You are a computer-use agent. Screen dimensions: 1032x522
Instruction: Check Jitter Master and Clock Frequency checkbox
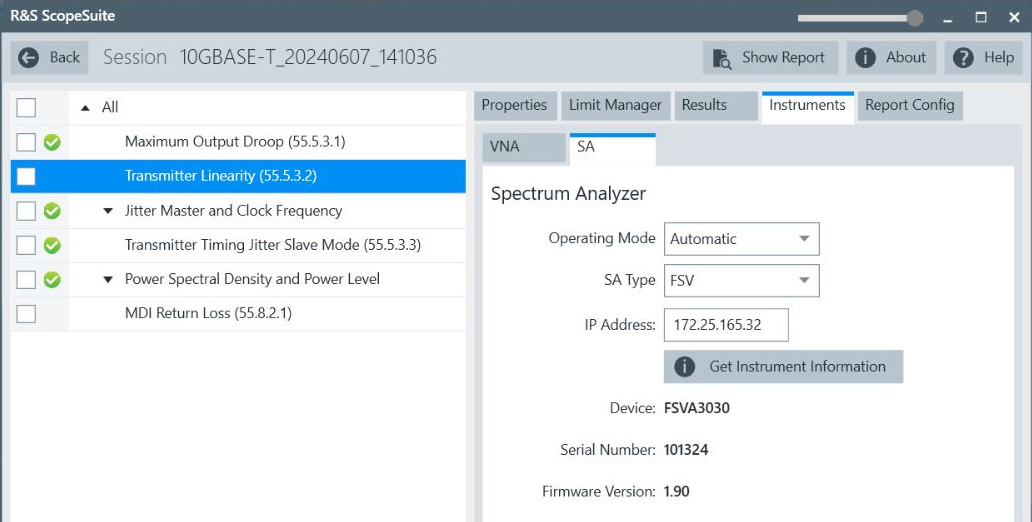point(26,211)
